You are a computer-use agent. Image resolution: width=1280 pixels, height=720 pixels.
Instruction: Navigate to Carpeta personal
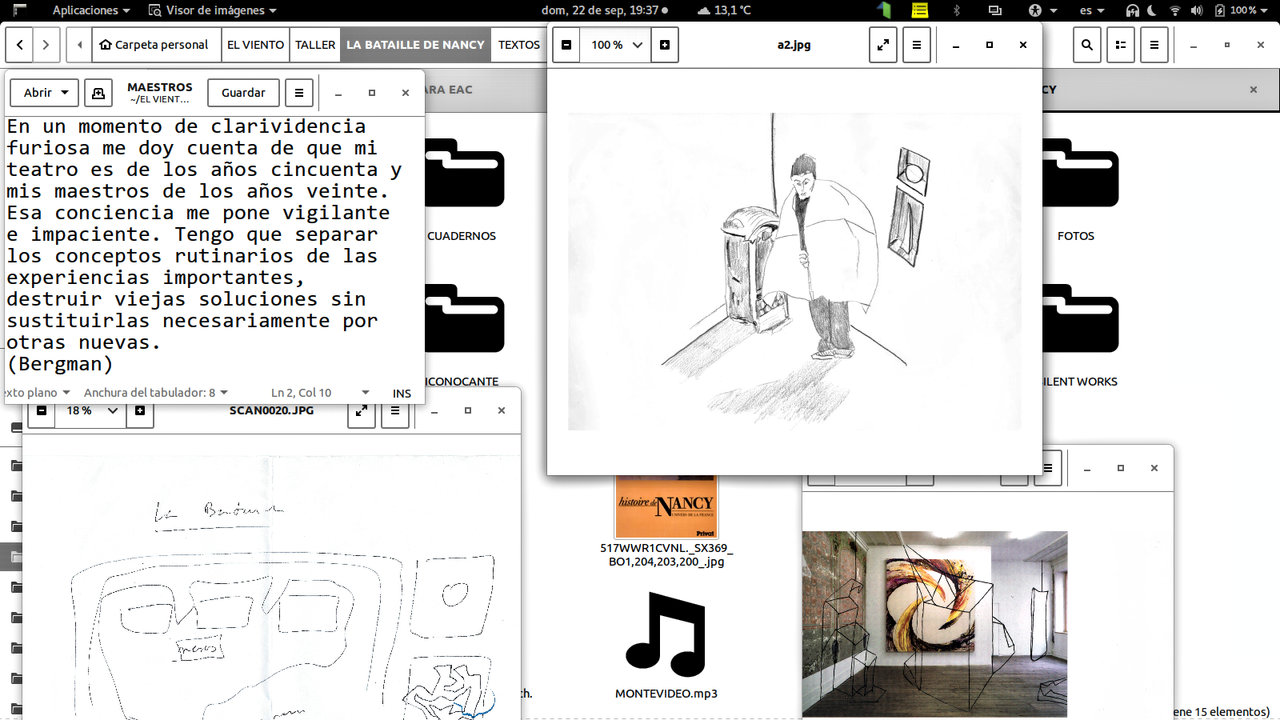pos(154,45)
